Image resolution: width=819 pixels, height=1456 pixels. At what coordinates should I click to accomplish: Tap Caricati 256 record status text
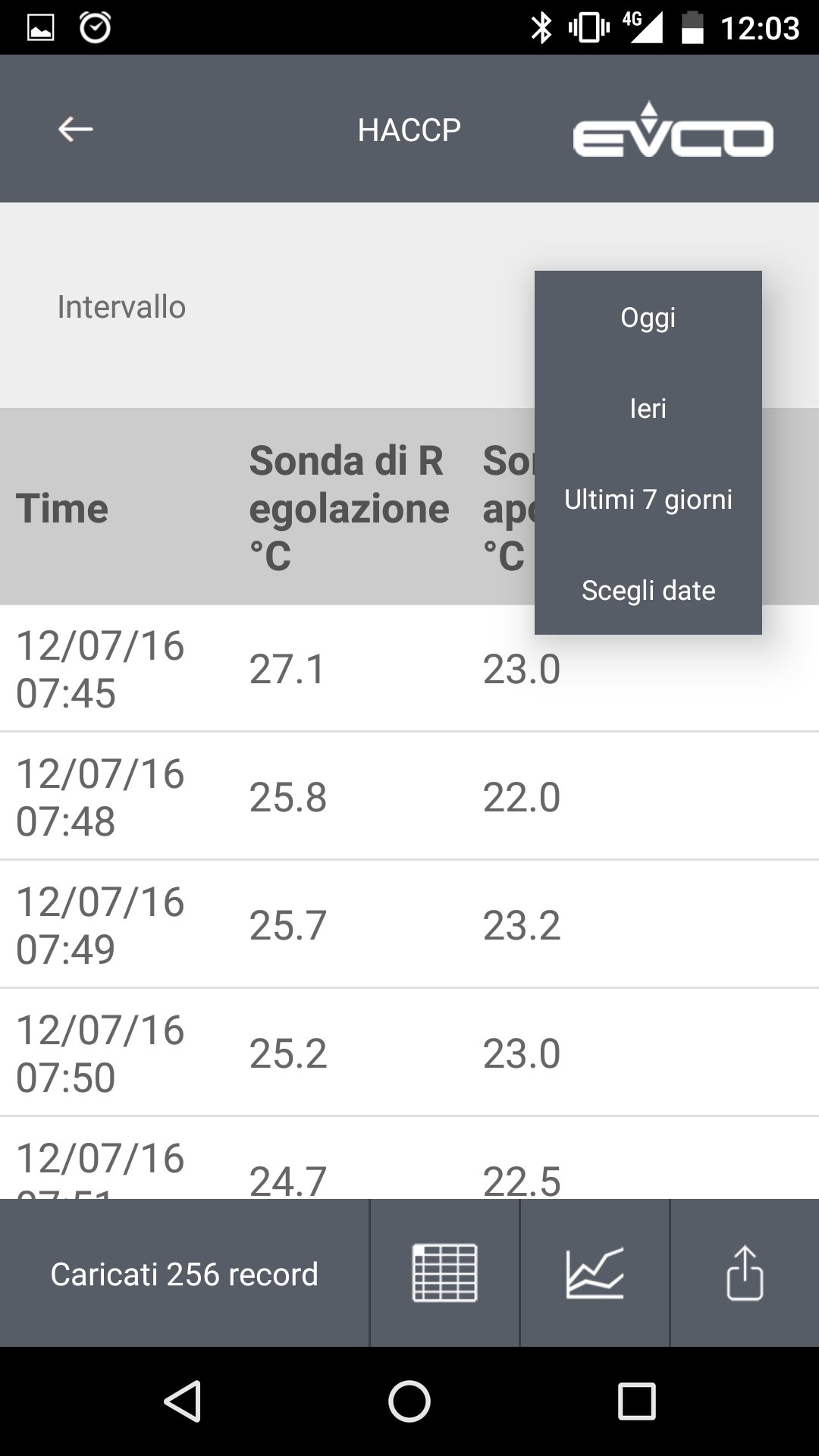(x=184, y=1274)
